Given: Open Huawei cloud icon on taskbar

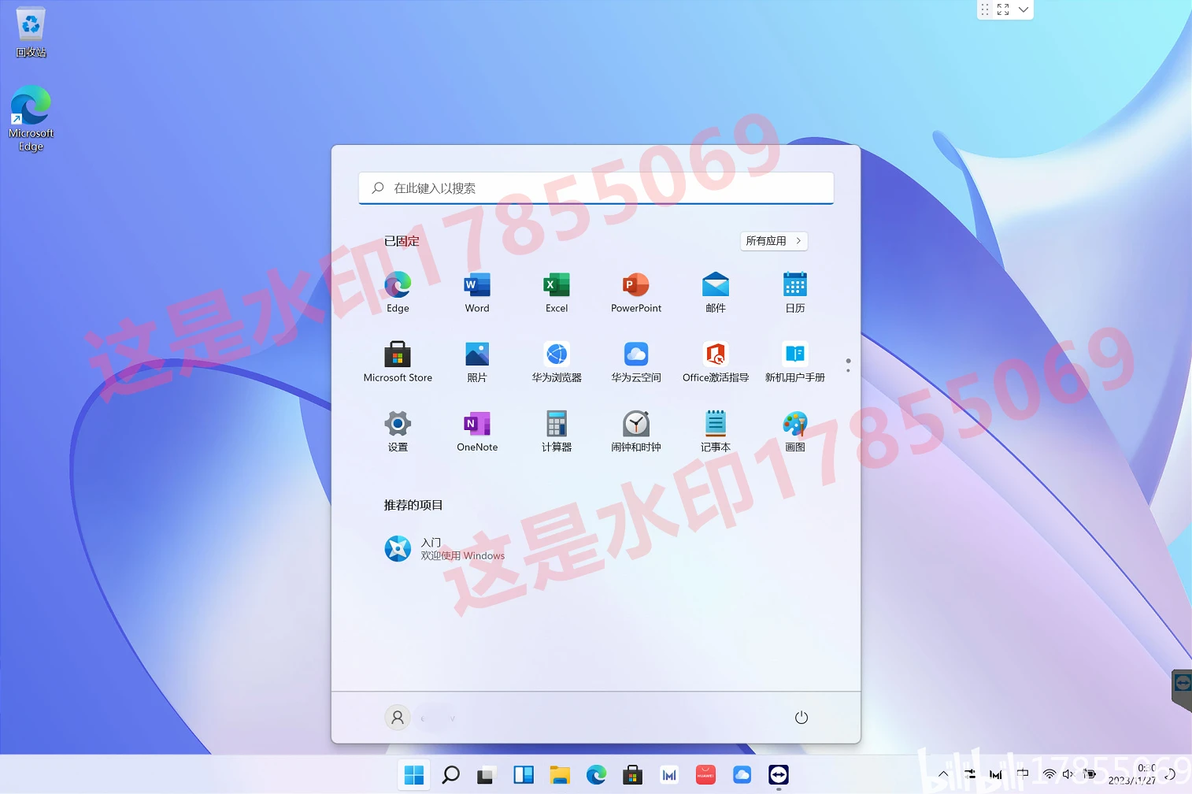Looking at the screenshot, I should [742, 775].
